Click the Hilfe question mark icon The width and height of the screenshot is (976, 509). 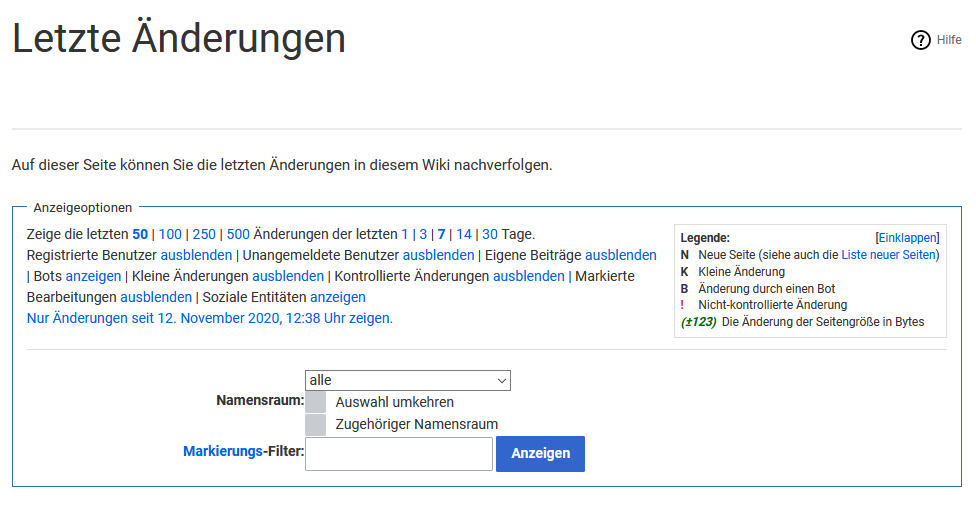pos(920,40)
